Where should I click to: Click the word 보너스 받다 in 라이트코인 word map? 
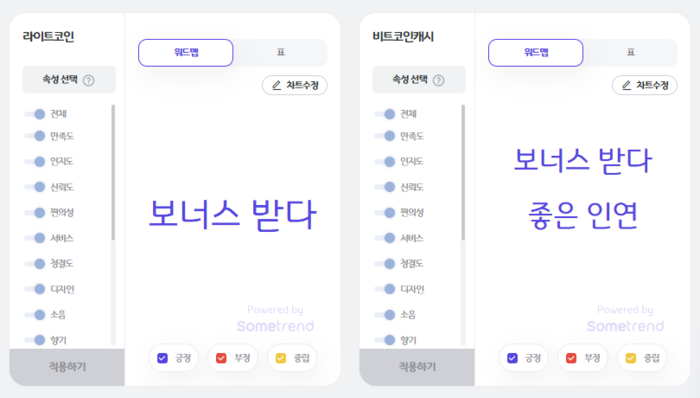tap(233, 215)
